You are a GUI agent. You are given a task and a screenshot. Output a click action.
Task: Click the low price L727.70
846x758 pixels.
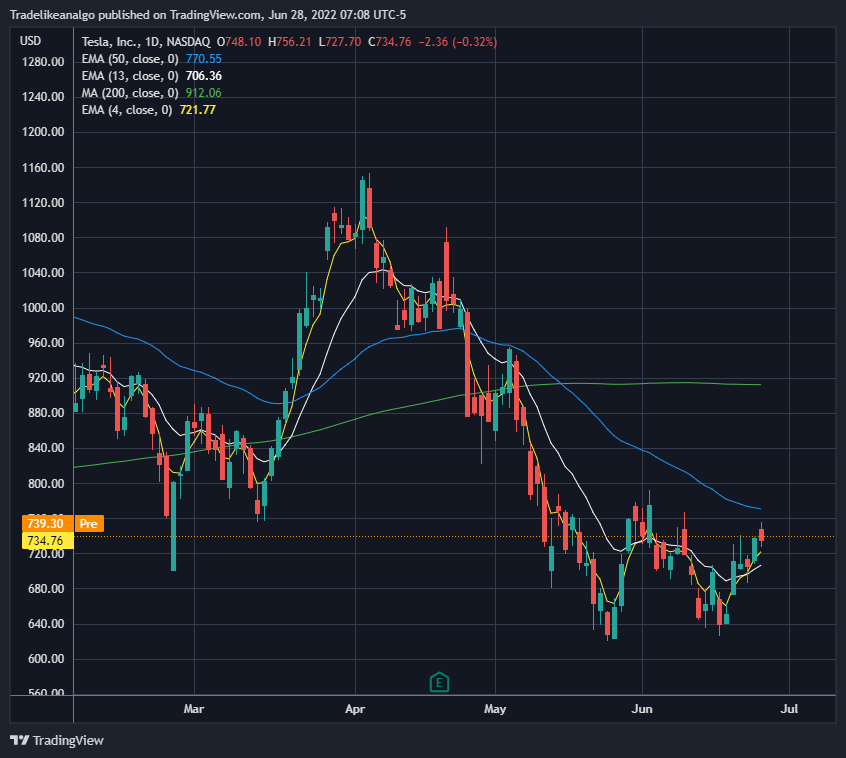coord(340,42)
